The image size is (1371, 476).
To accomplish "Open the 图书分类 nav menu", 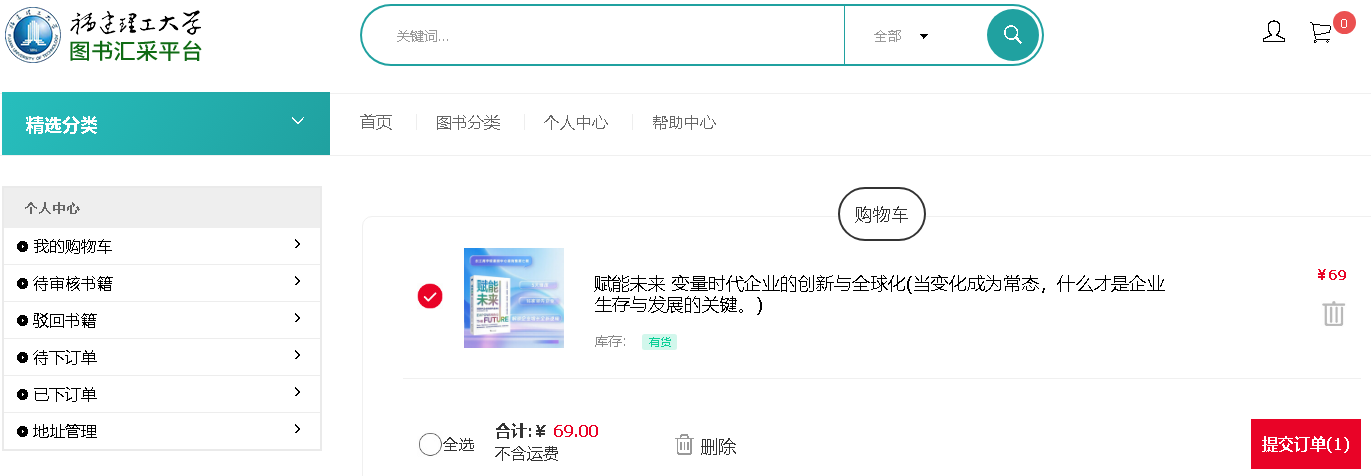I will (x=468, y=123).
